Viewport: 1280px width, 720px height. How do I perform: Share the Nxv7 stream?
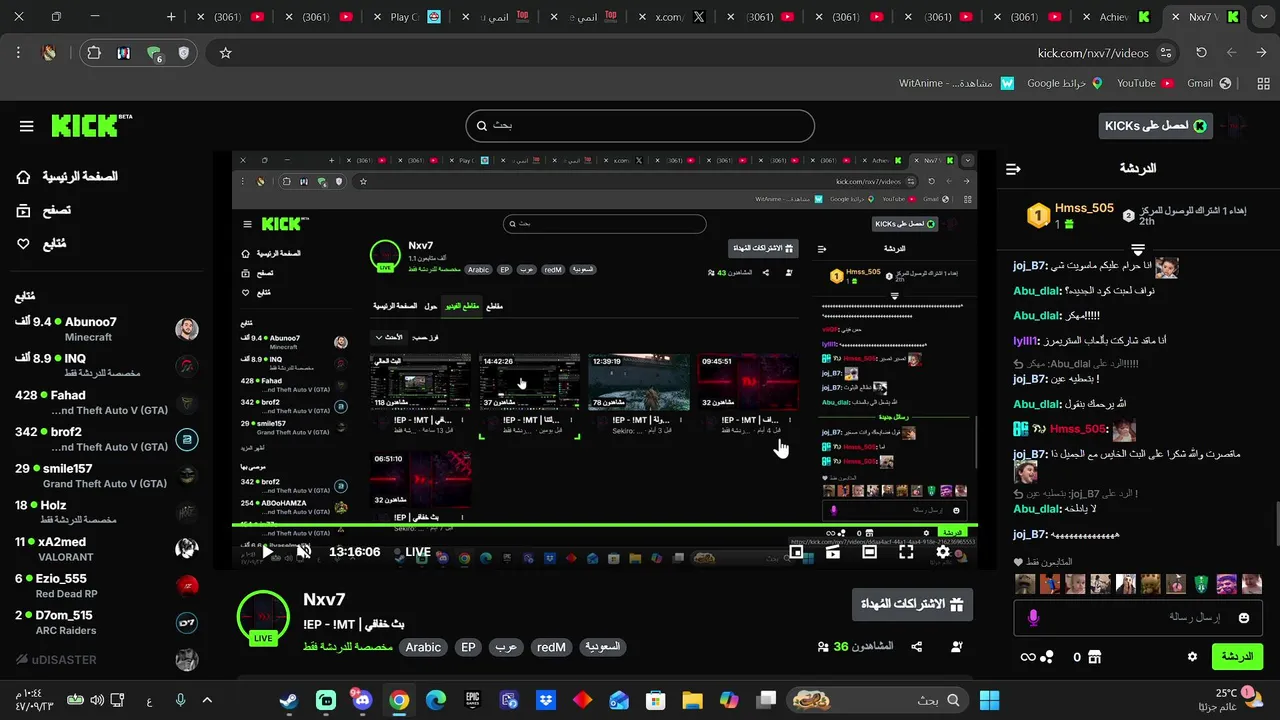[x=917, y=647]
